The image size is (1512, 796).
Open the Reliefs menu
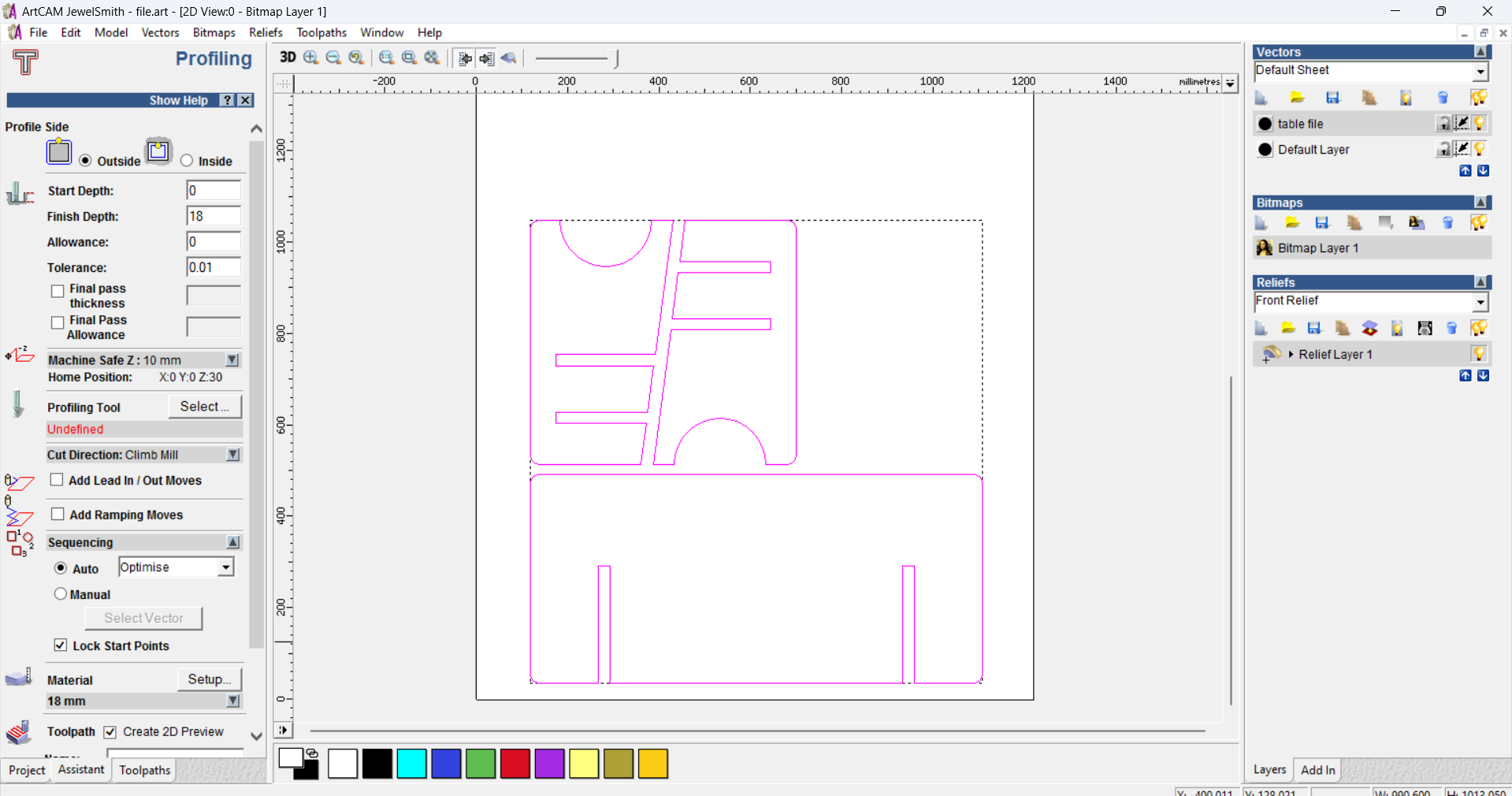point(266,32)
